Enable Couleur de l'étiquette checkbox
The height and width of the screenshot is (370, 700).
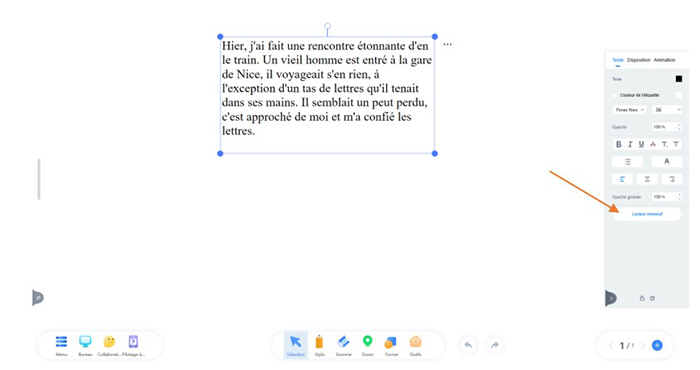click(615, 95)
